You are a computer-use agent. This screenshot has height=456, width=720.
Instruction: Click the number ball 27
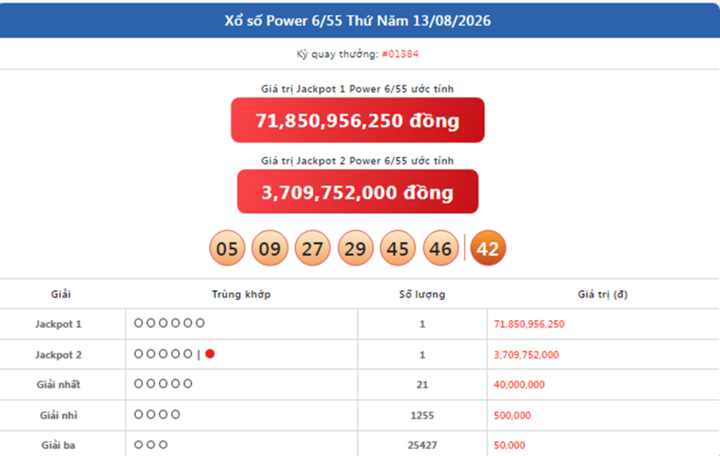coord(313,248)
